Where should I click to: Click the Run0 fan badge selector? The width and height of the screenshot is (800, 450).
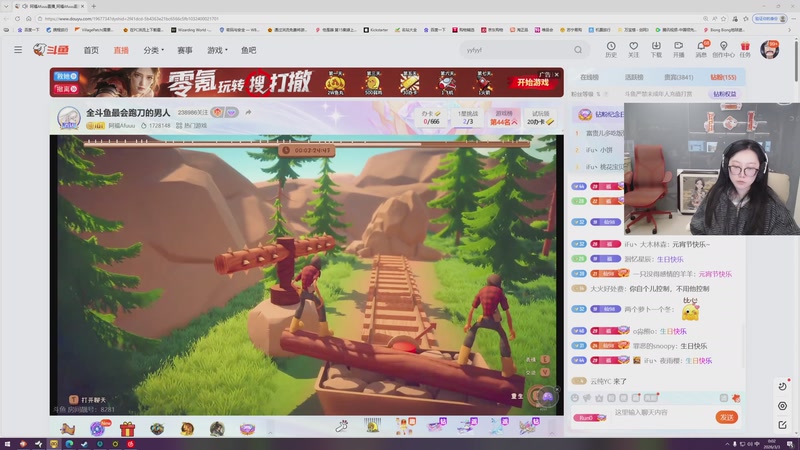click(589, 417)
